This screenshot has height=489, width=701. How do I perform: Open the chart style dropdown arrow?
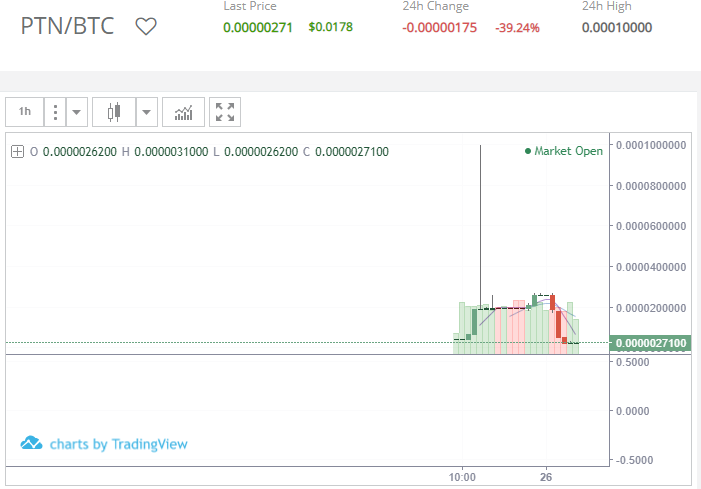pyautogui.click(x=146, y=112)
